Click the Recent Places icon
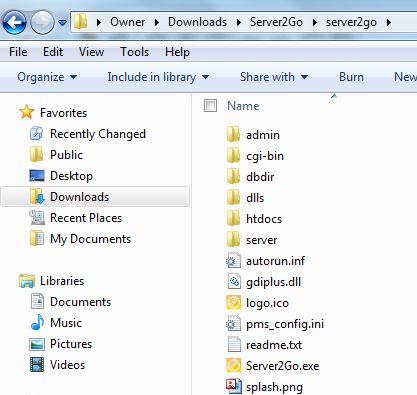This screenshot has width=417, height=395. click(37, 218)
